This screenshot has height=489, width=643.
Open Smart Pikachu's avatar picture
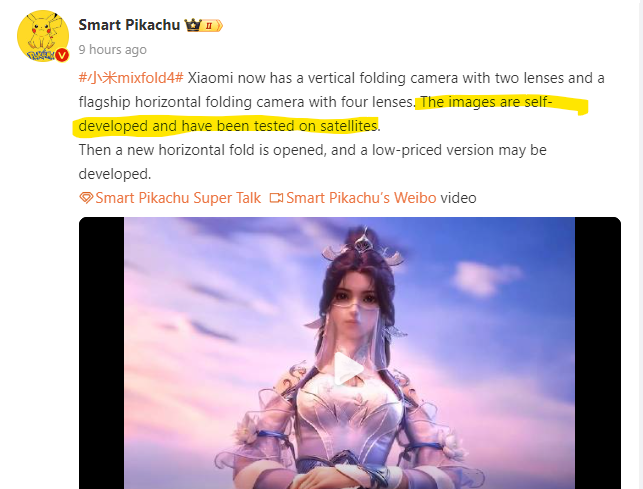(x=42, y=36)
